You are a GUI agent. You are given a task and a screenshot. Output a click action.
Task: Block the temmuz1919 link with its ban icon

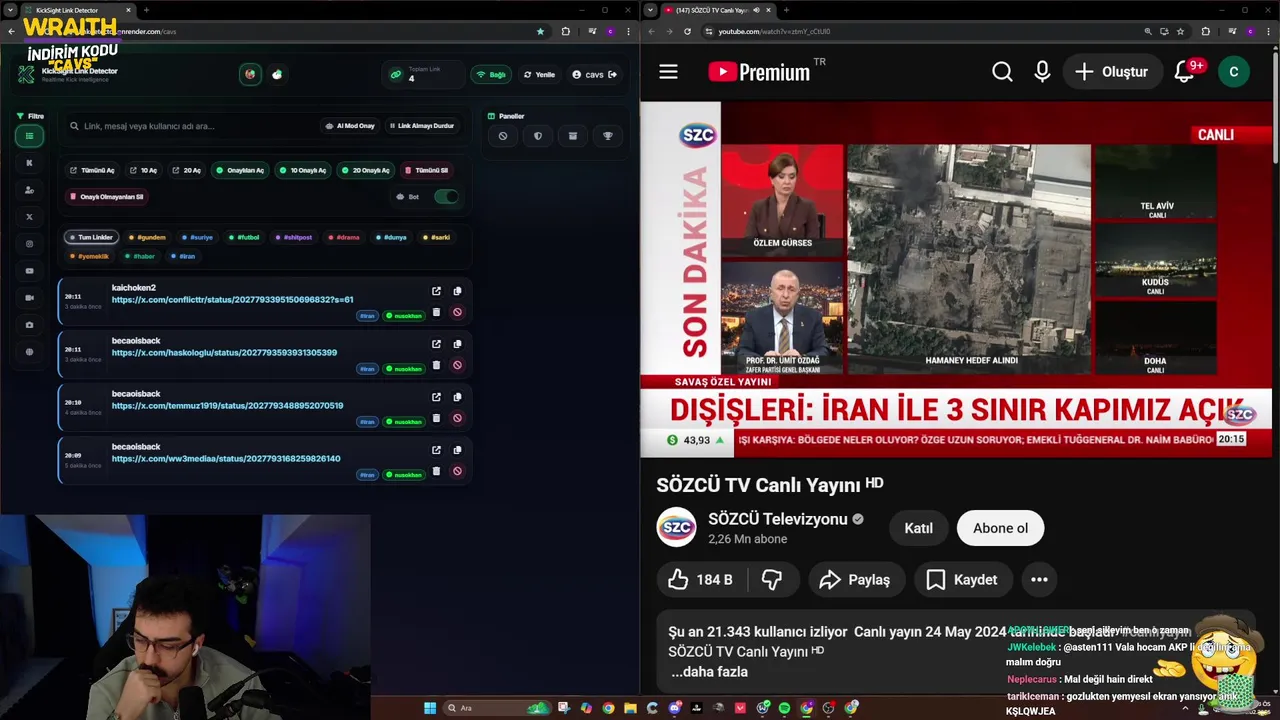pyautogui.click(x=457, y=418)
